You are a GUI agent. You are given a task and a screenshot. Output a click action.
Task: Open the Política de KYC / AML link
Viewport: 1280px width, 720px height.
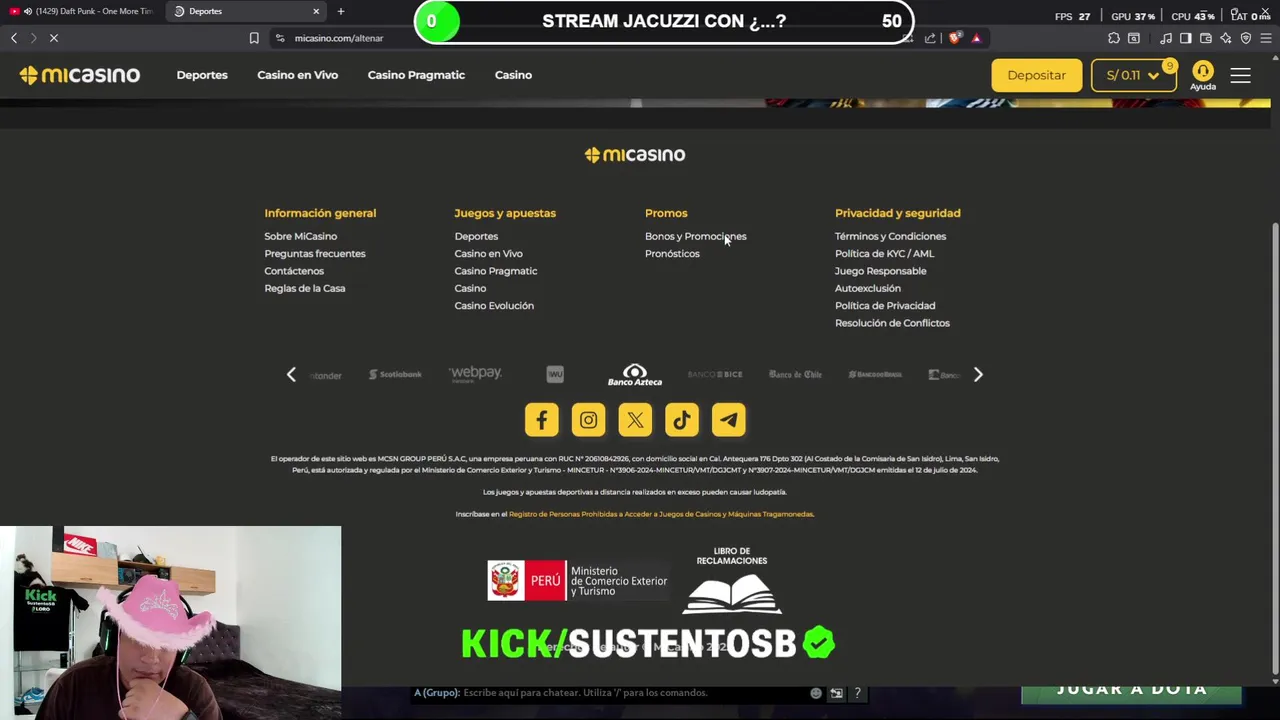884,254
